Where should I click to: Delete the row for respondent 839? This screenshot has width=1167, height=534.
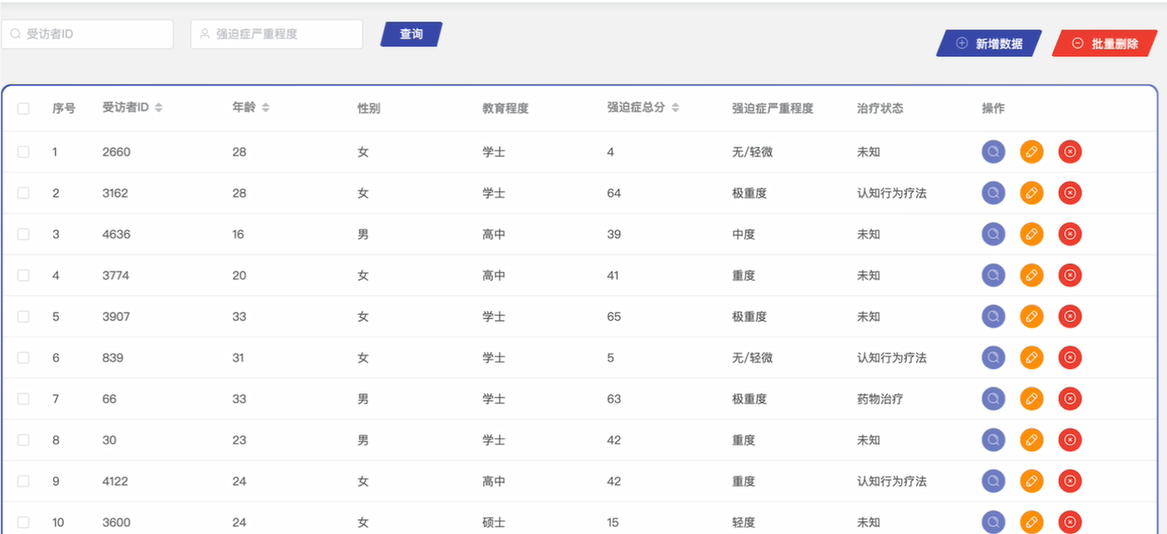[1070, 357]
